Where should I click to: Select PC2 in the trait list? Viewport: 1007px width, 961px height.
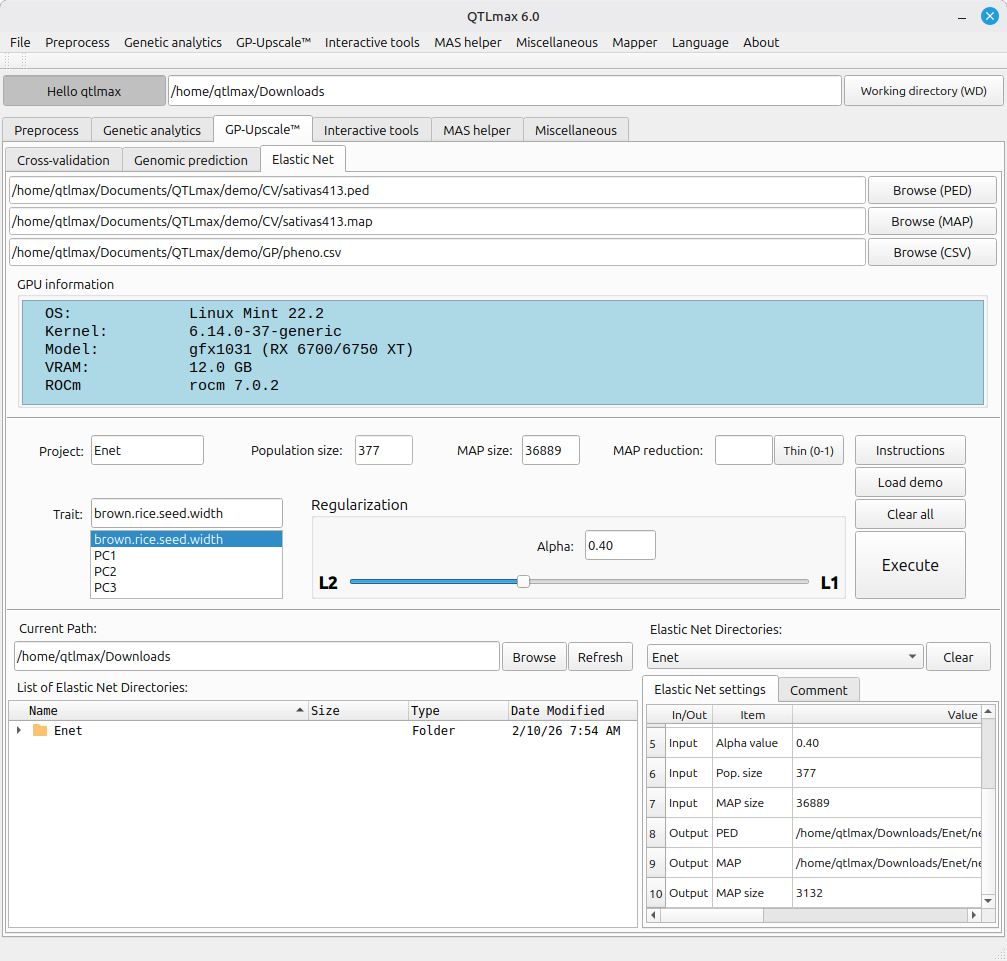pos(105,571)
